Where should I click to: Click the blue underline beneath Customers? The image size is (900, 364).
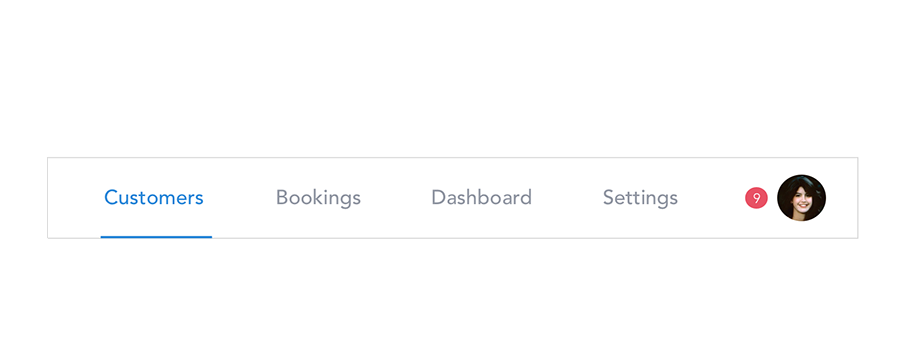[x=156, y=237]
